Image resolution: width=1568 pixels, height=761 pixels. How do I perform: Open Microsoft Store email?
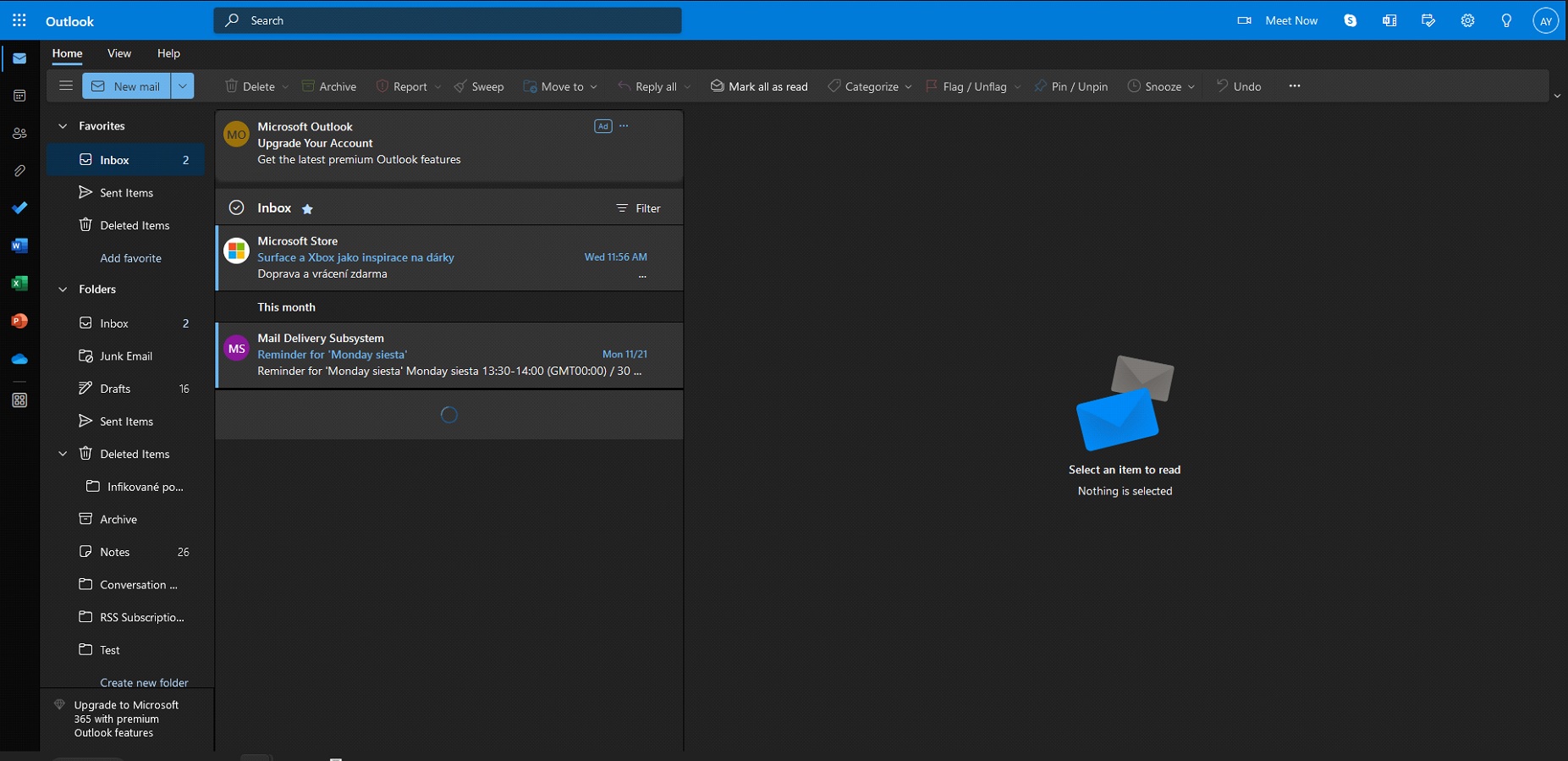point(449,257)
